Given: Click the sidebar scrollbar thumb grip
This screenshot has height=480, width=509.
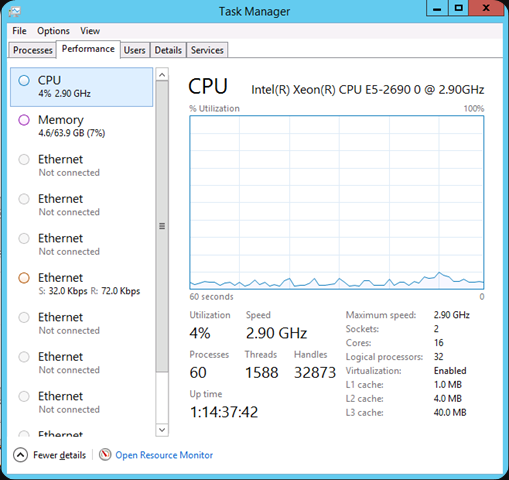Looking at the screenshot, I should pos(162,226).
